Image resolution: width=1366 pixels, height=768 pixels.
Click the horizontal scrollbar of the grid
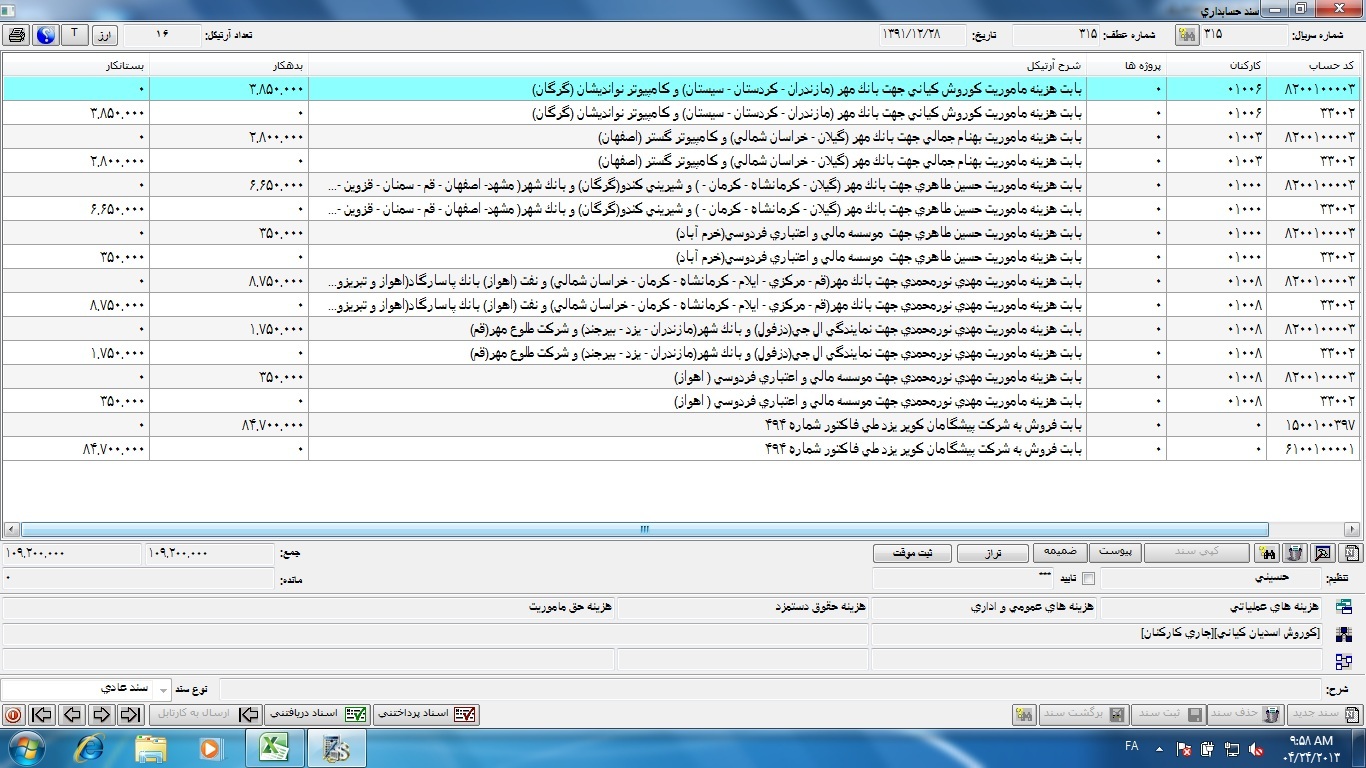(645, 529)
